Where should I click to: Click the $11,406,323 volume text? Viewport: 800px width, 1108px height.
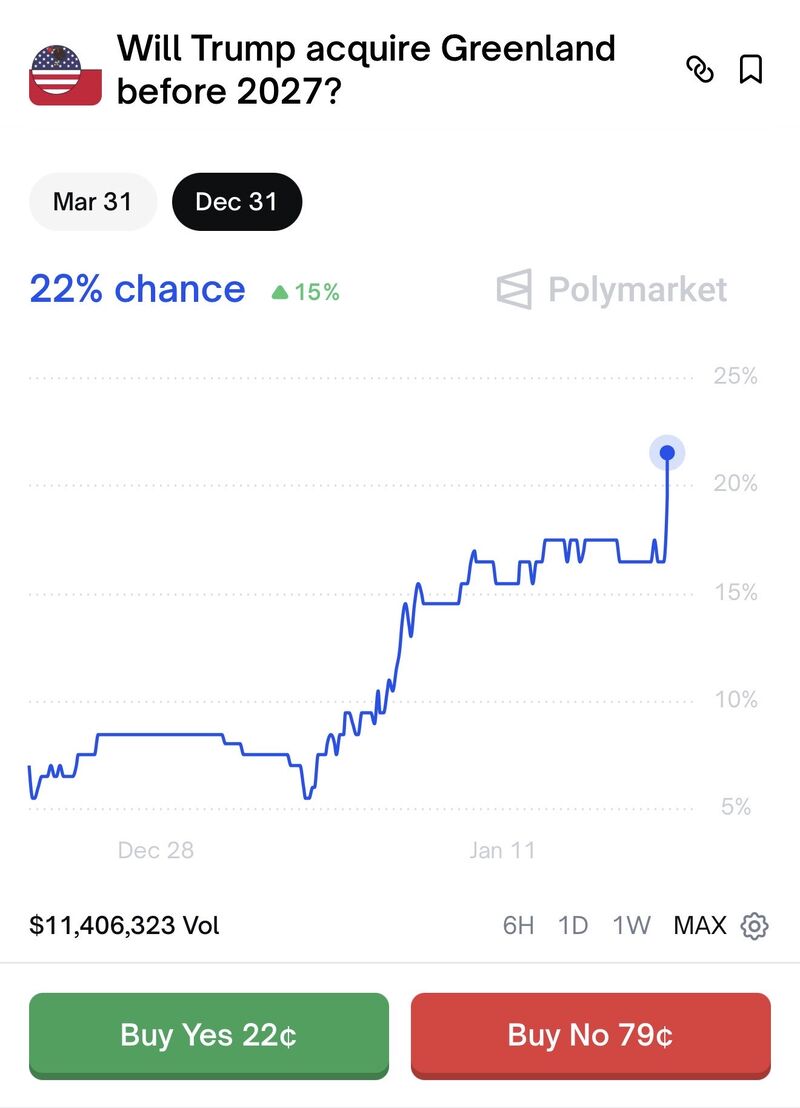[x=123, y=925]
